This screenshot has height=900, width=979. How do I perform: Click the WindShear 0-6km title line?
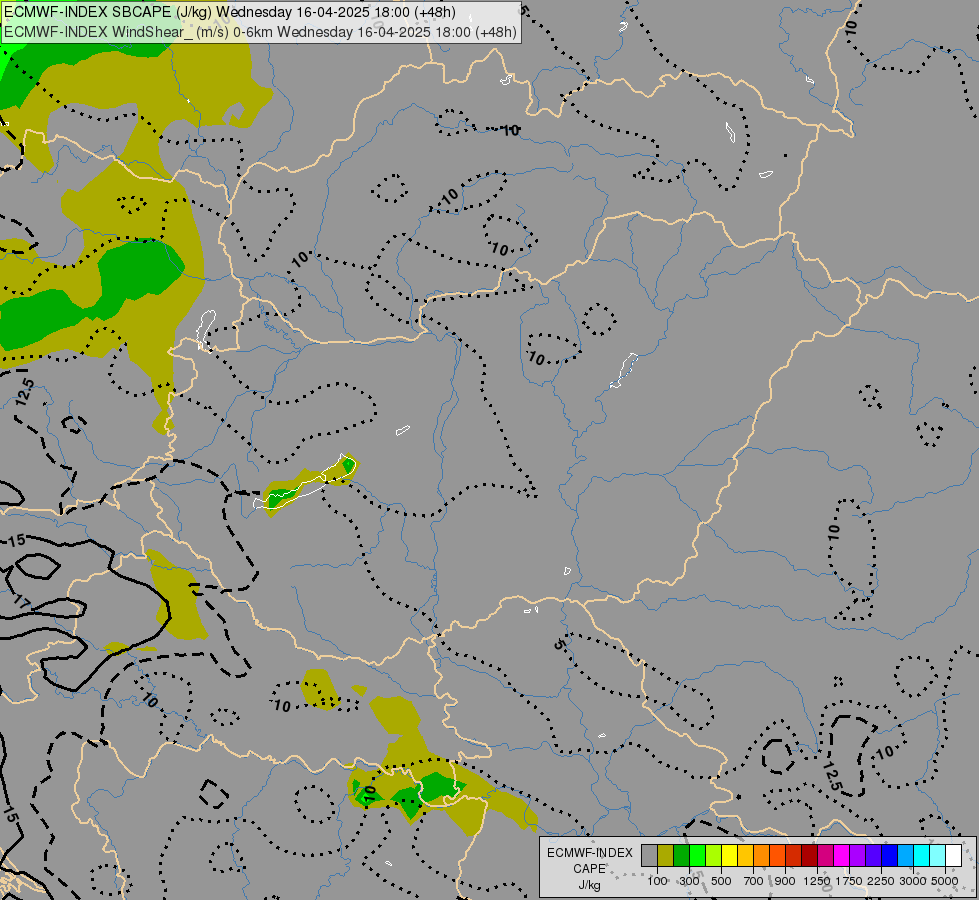pyautogui.click(x=260, y=32)
